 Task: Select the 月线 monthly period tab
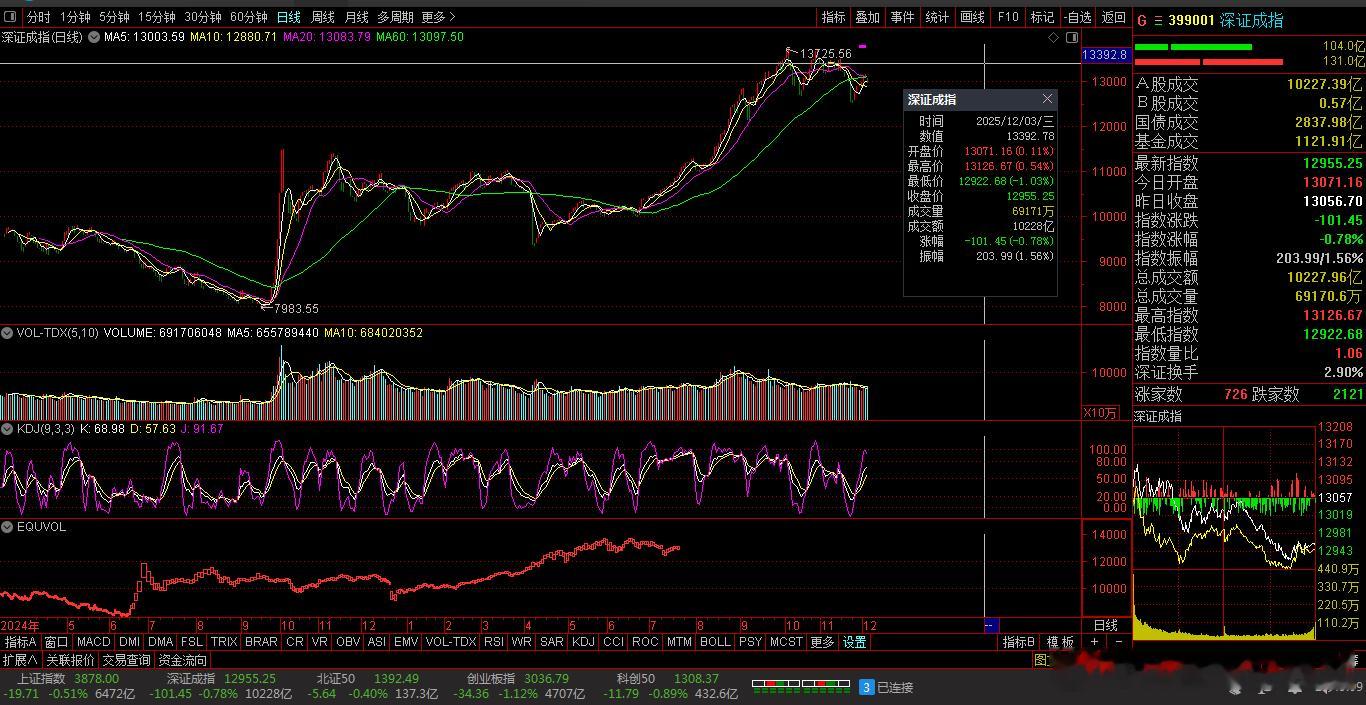coord(356,17)
